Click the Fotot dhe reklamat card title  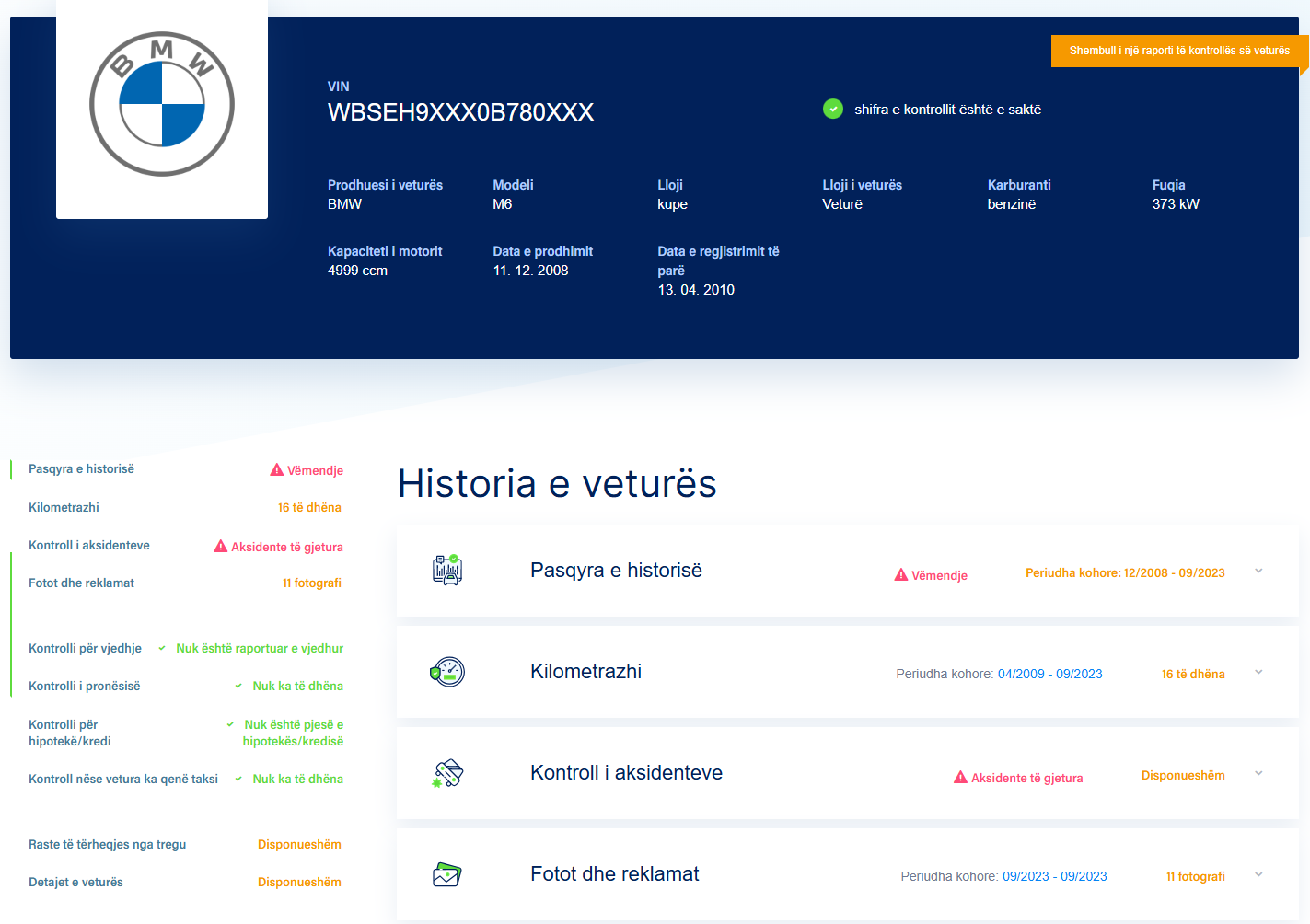615,874
